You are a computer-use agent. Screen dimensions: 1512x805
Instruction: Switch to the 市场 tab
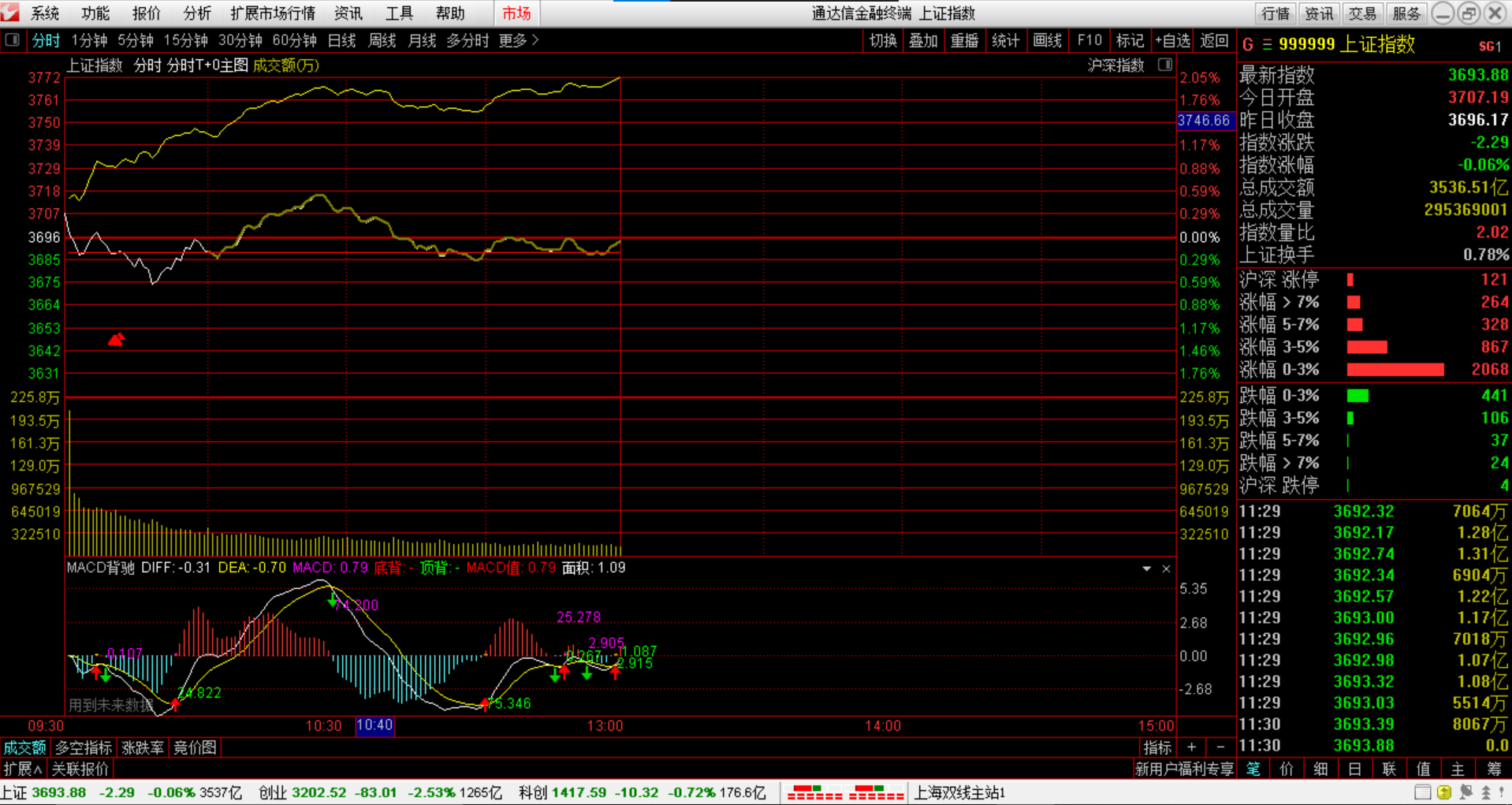516,13
